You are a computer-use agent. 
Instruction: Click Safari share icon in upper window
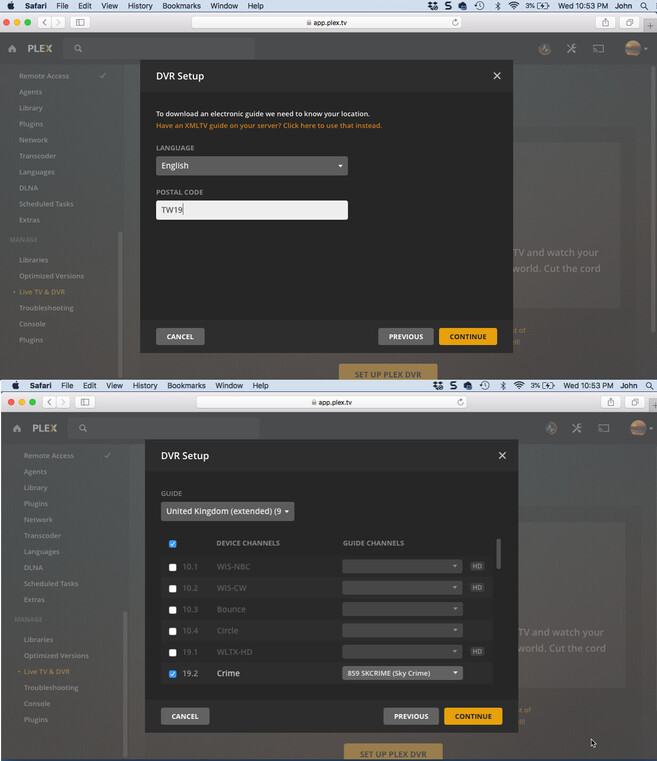point(606,22)
